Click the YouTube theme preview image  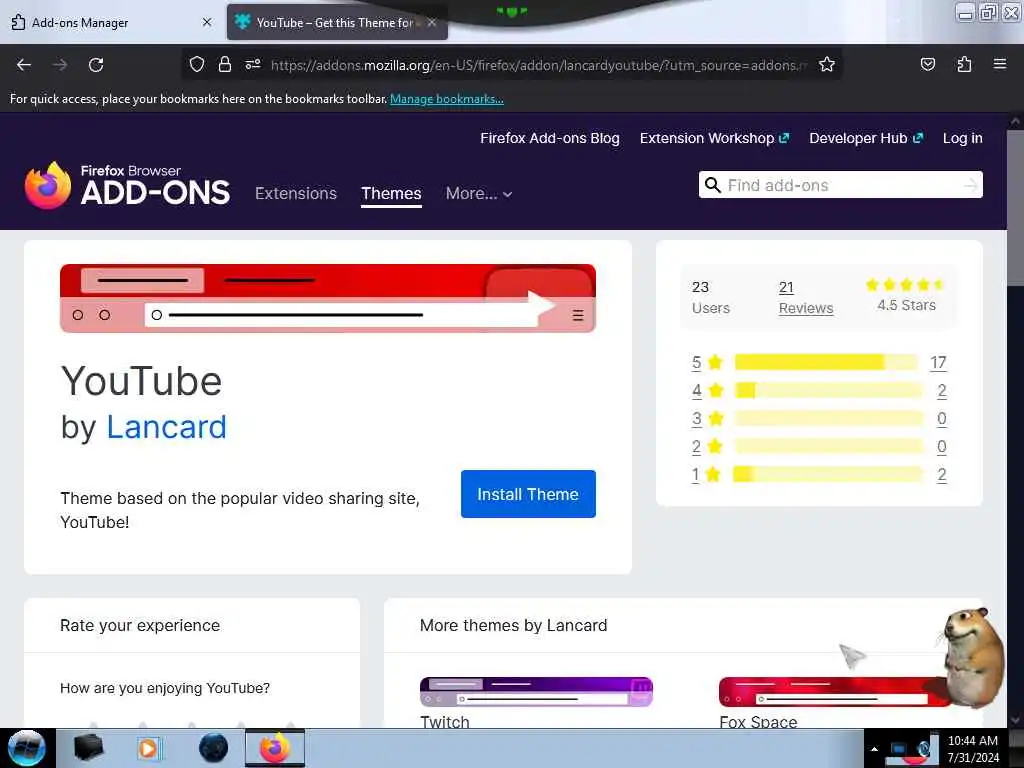pyautogui.click(x=328, y=298)
